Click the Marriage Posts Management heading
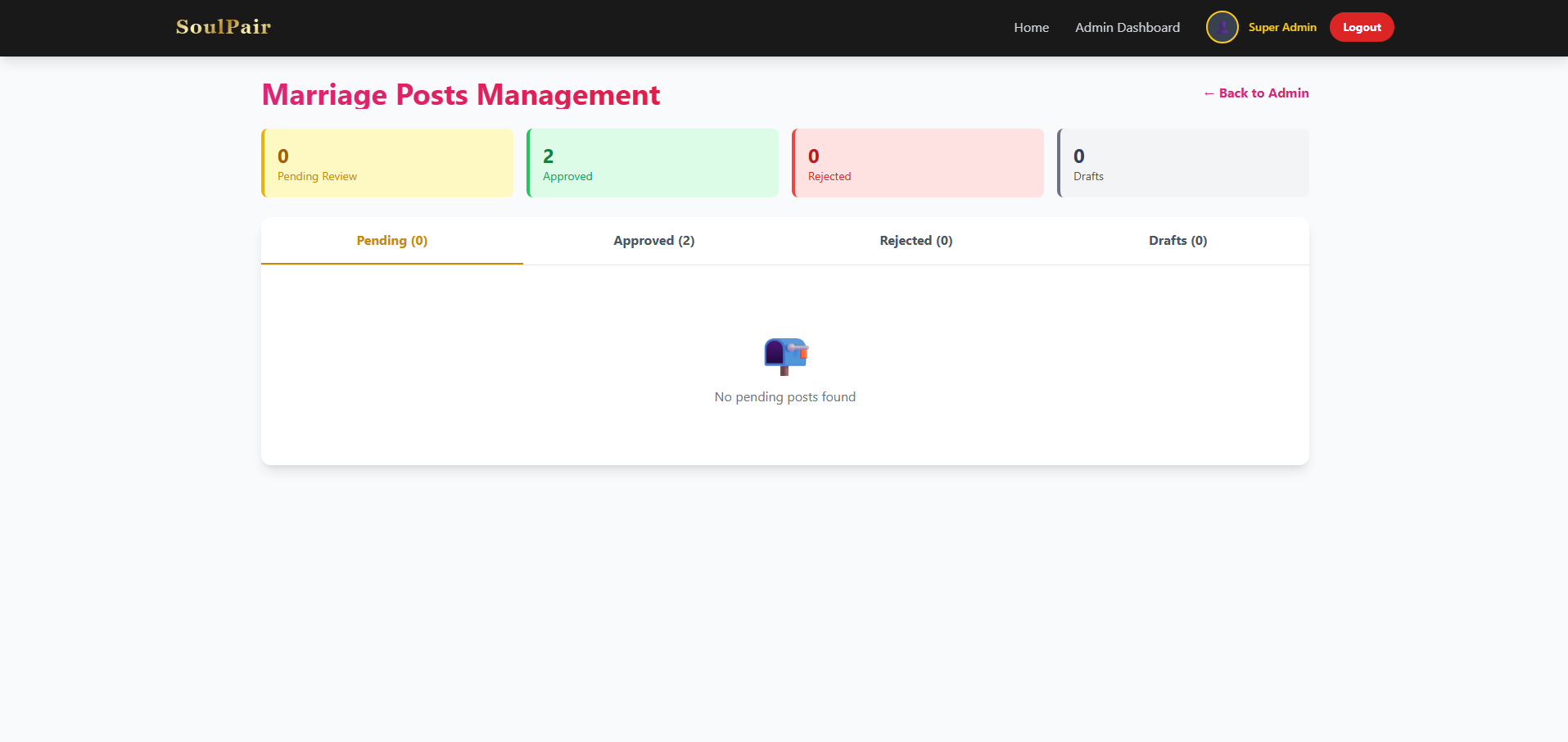The height and width of the screenshot is (742, 1568). click(x=461, y=95)
